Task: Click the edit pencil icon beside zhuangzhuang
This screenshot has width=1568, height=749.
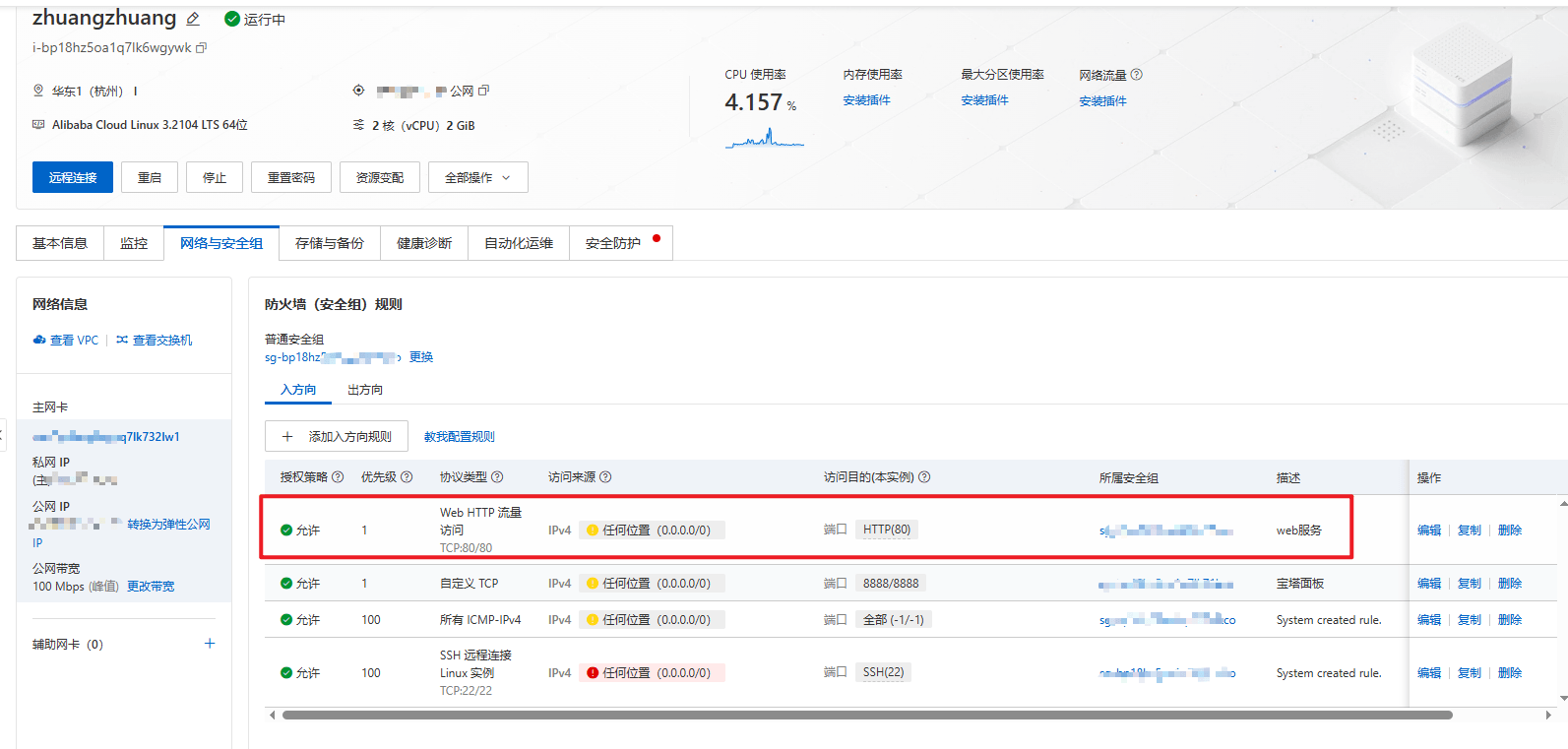Action: [x=193, y=19]
